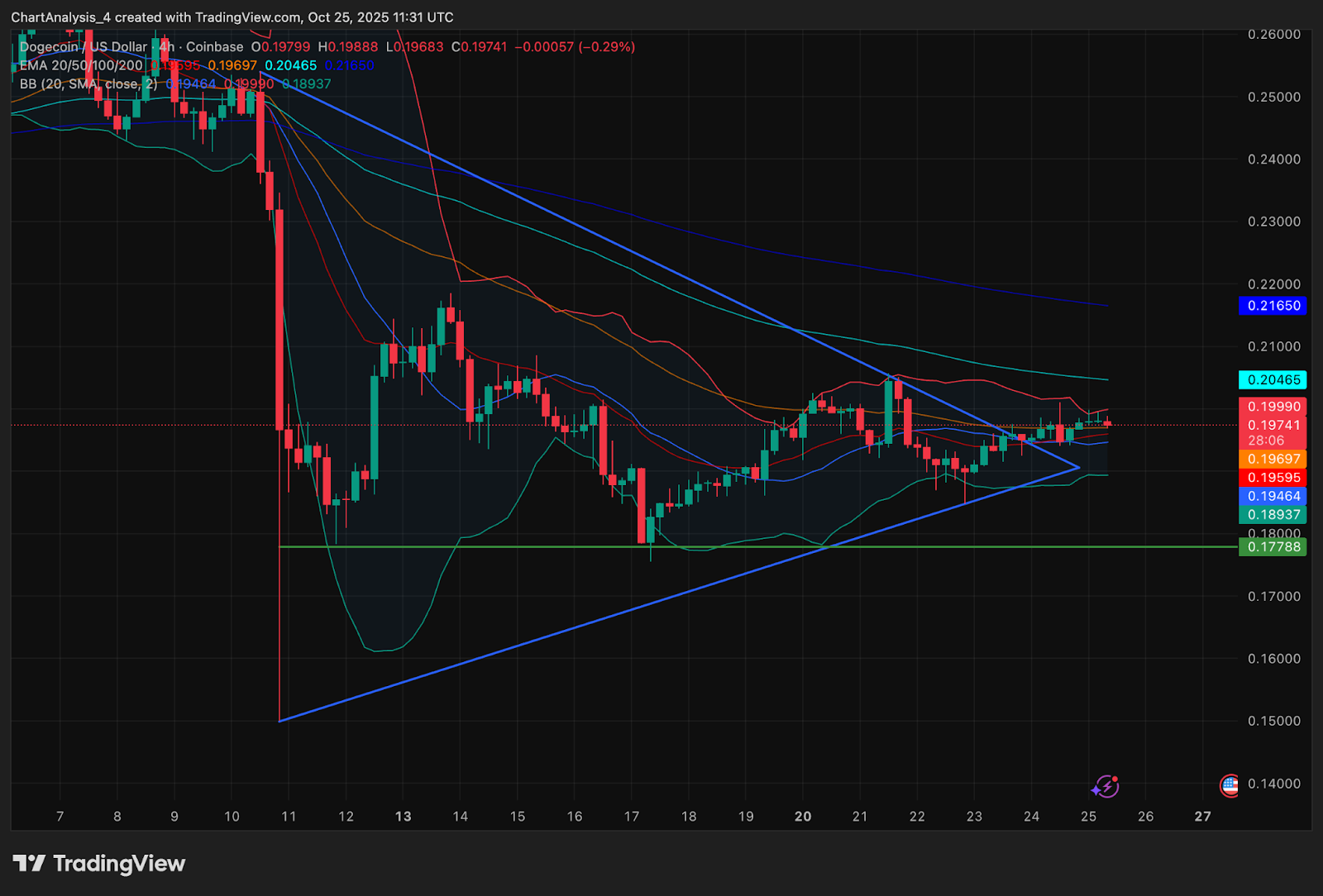The image size is (1323, 896).
Task: Select the BB (20, SMA, close, 2) legend
Action: pyautogui.click(x=88, y=83)
